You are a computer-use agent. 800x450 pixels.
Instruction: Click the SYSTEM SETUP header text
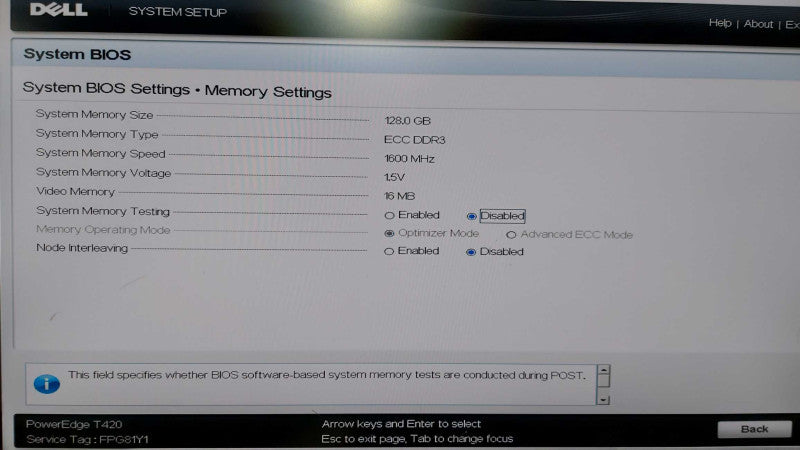click(x=178, y=12)
